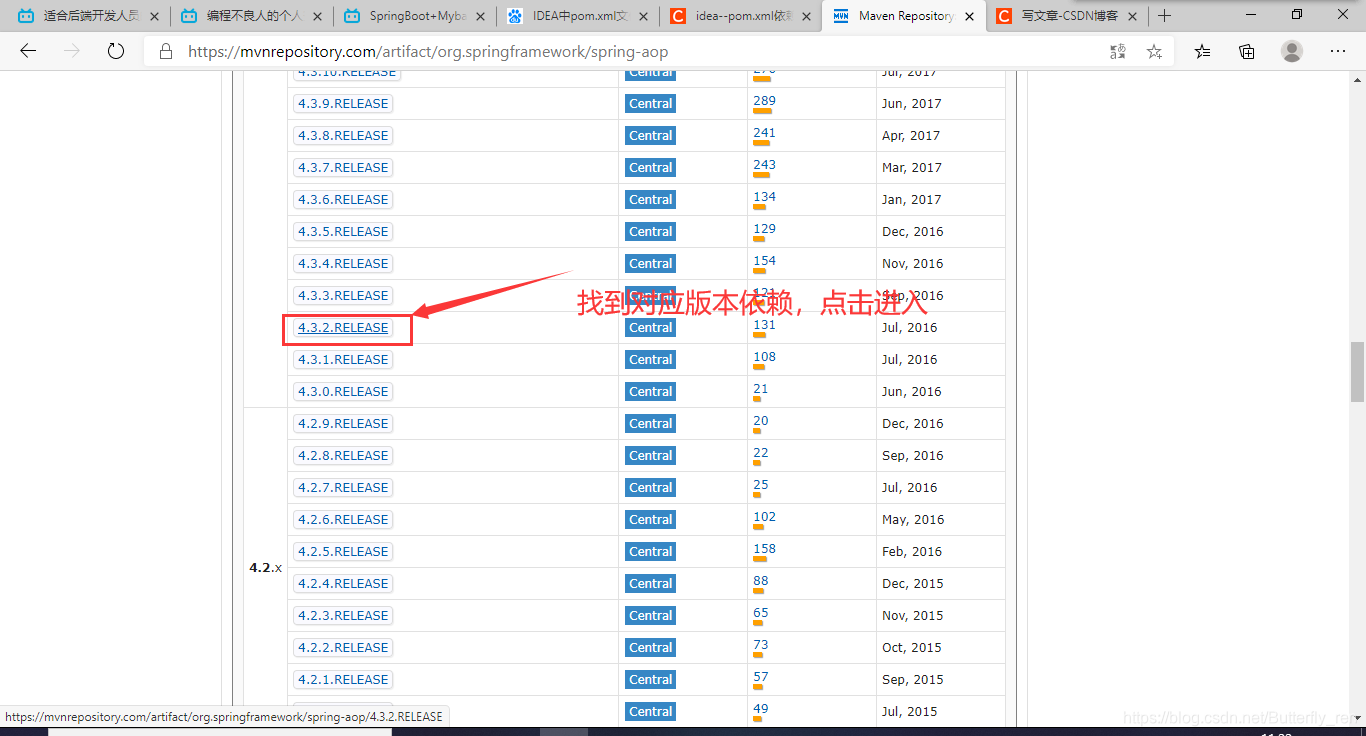Open usages count 154

764,261
